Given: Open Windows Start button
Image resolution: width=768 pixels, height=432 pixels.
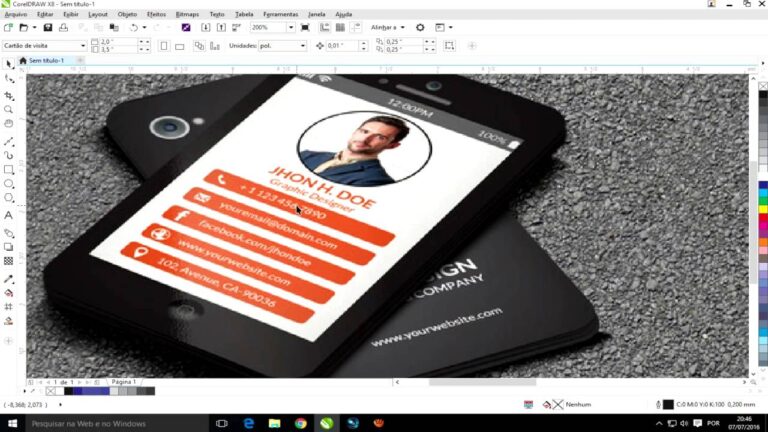Looking at the screenshot, I should pyautogui.click(x=12, y=423).
